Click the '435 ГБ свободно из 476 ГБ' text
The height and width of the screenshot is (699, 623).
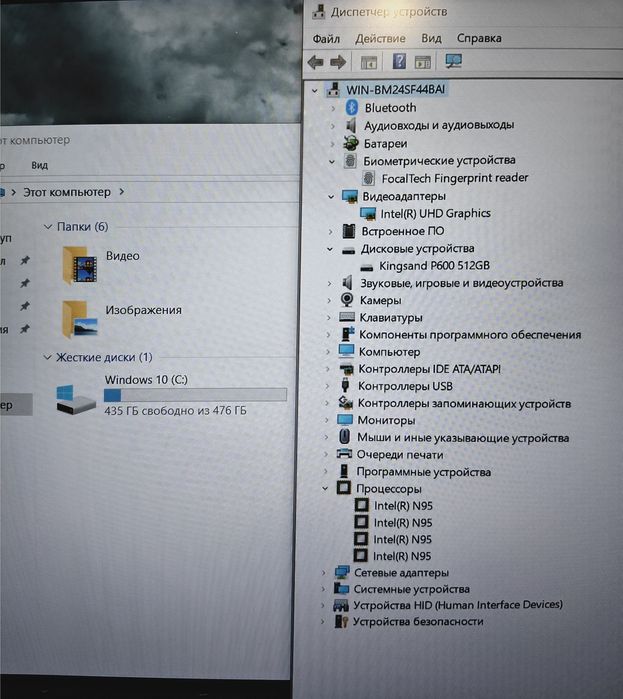[x=175, y=411]
